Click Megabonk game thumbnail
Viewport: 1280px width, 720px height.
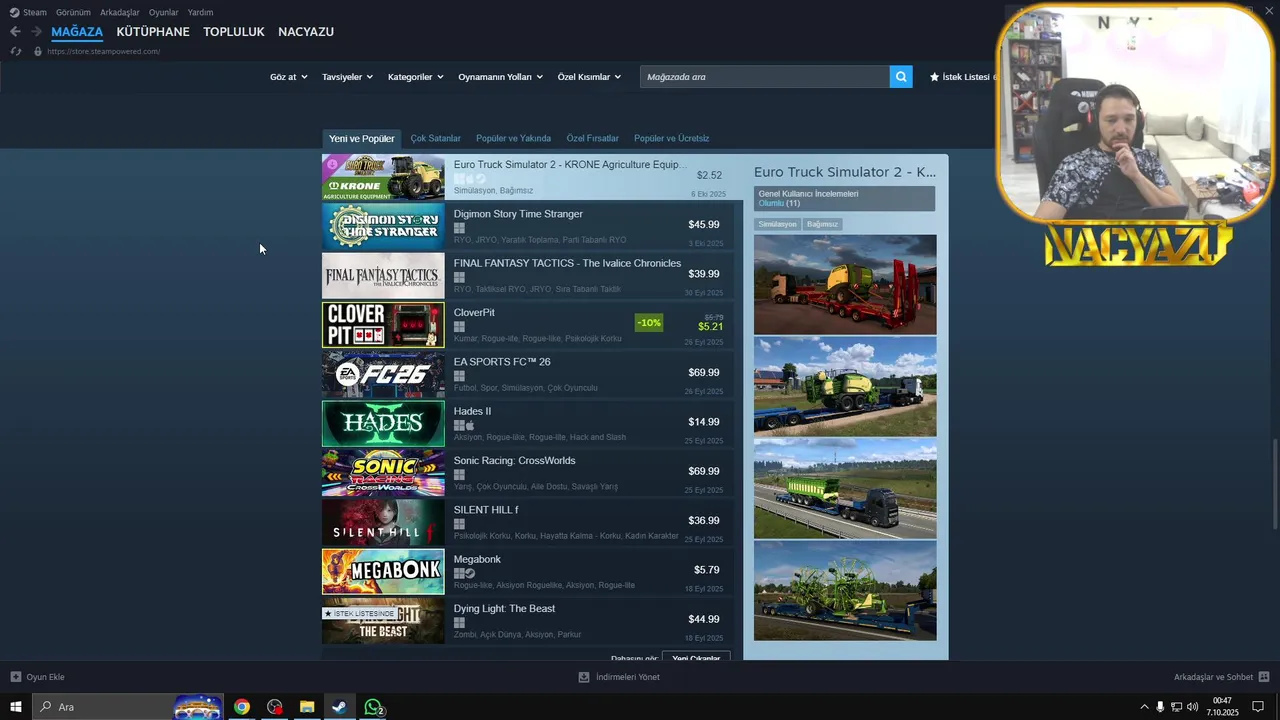point(383,571)
